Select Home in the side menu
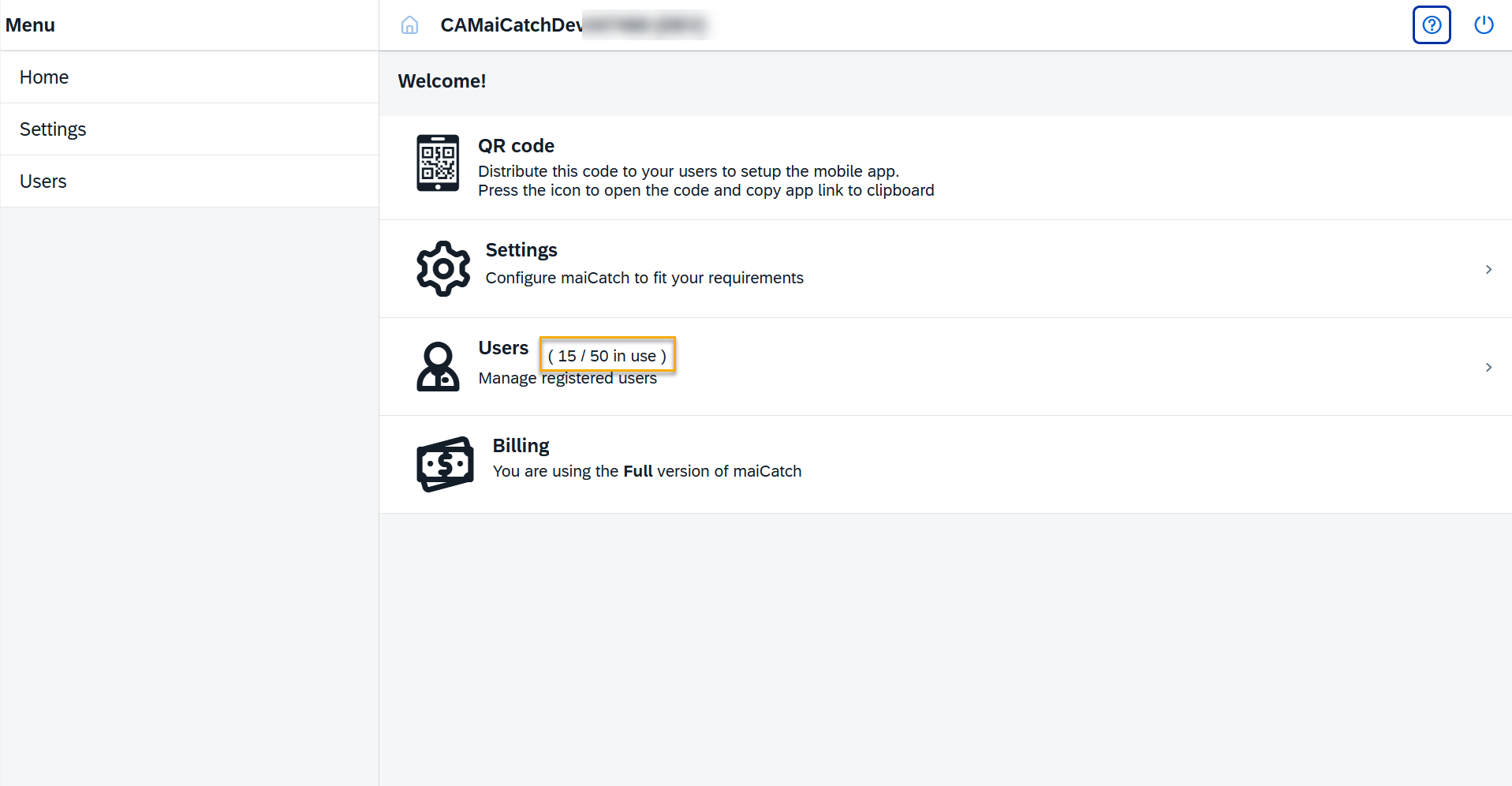This screenshot has height=786, width=1512. [44, 77]
